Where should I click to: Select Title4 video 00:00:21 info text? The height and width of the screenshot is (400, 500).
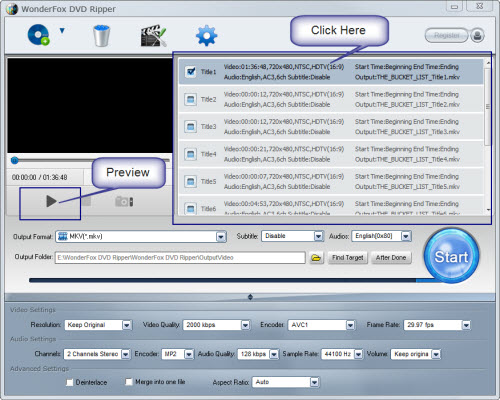(x=284, y=149)
